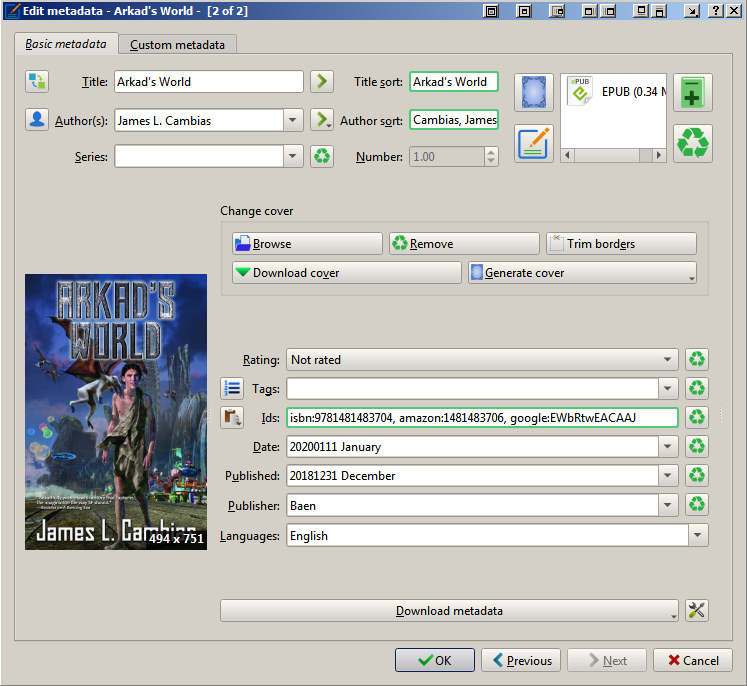Add a new format with the green plus
The width and height of the screenshot is (747, 686).
coord(693,92)
